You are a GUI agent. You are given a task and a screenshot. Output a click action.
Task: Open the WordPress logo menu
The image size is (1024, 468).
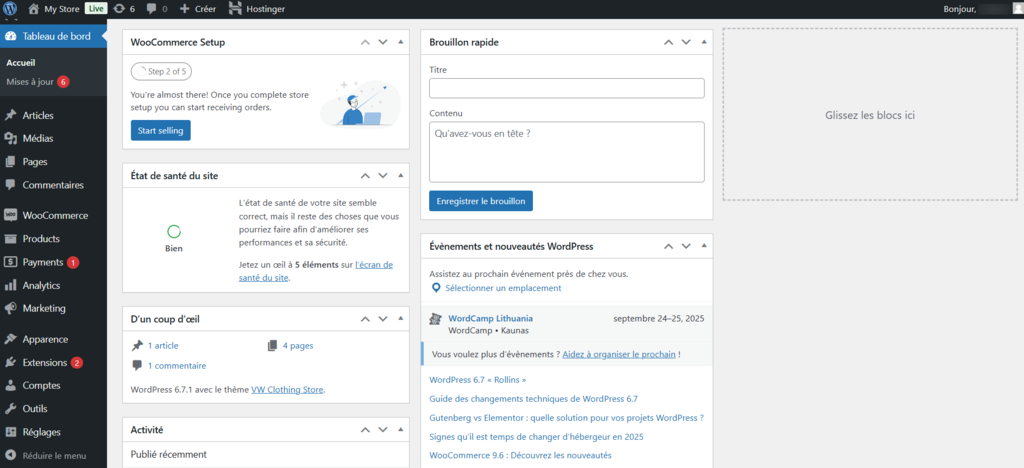click(10, 9)
